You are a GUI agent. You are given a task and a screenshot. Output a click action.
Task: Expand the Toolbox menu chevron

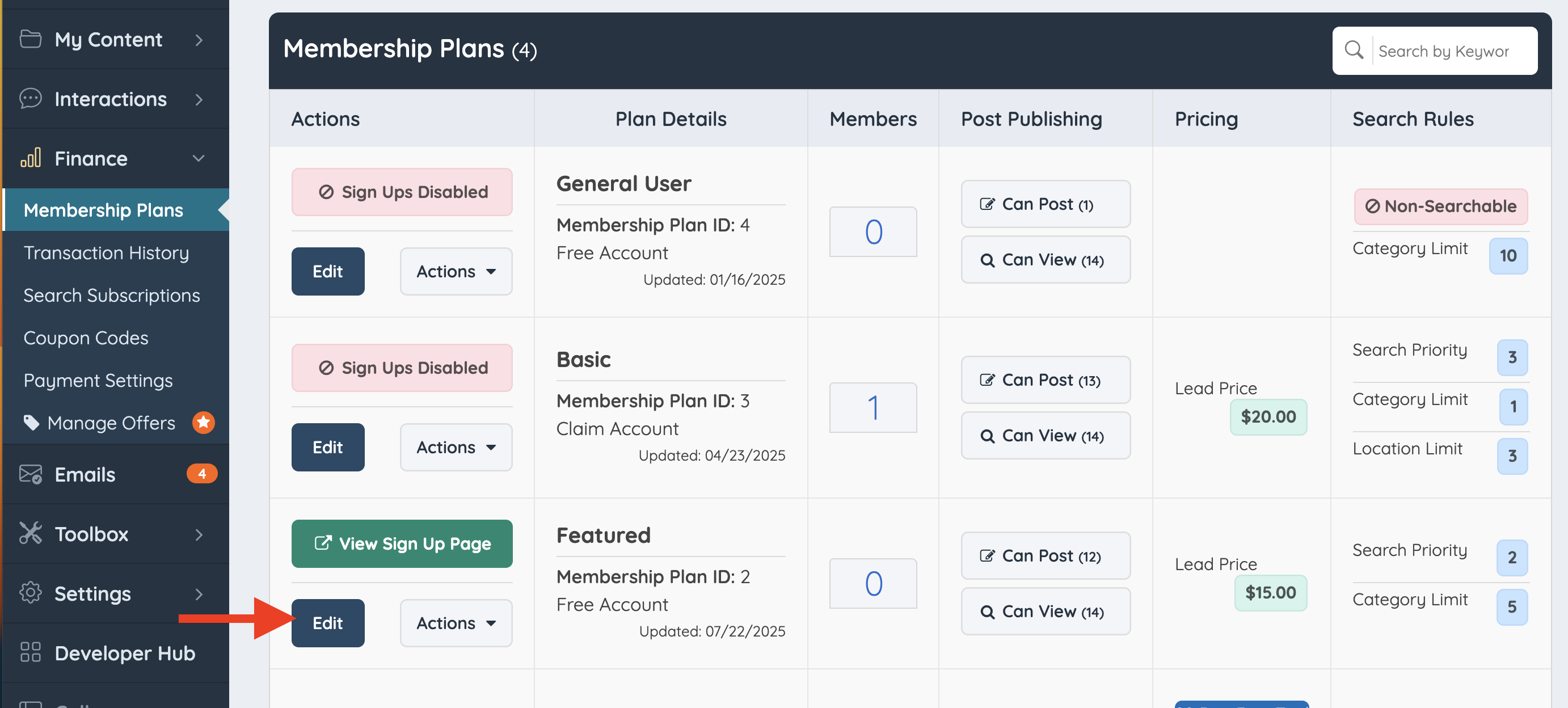(x=199, y=534)
